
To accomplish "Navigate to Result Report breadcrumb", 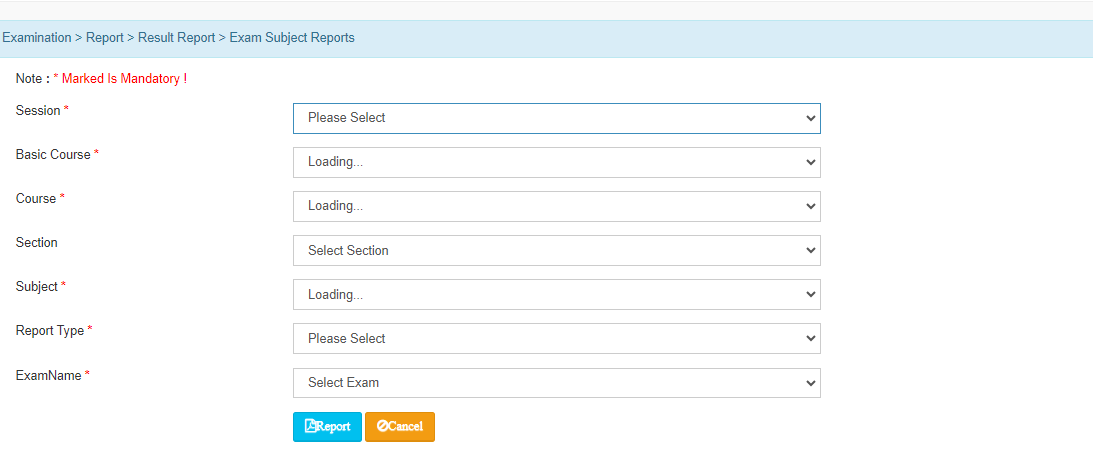I will tap(176, 38).
